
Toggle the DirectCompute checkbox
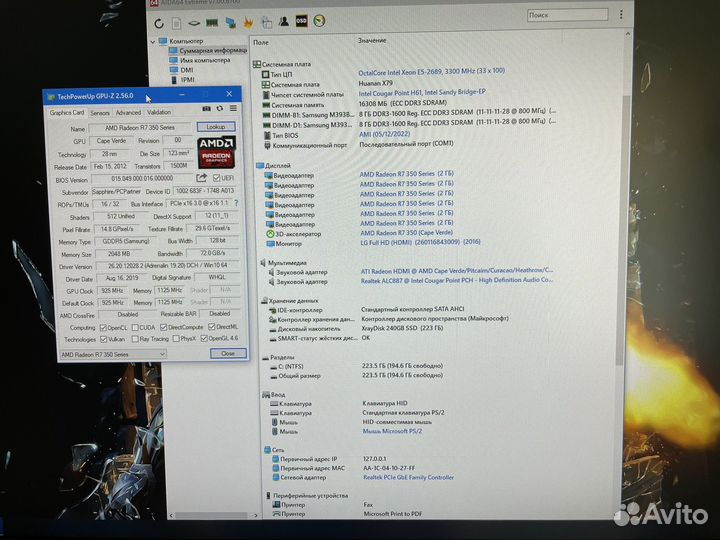pyautogui.click(x=163, y=327)
